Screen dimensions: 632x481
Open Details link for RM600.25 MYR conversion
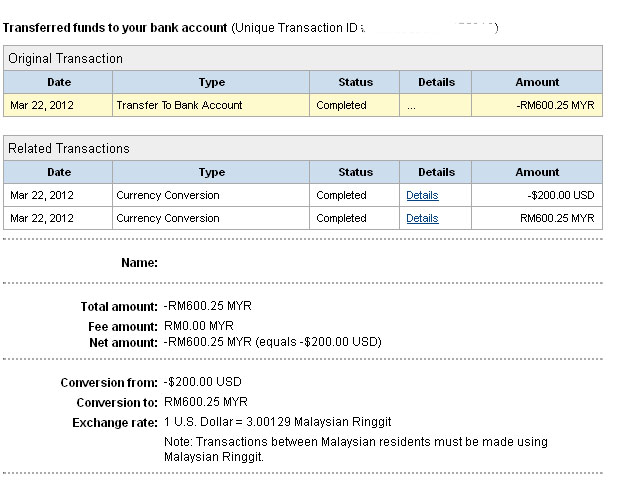[x=422, y=218]
